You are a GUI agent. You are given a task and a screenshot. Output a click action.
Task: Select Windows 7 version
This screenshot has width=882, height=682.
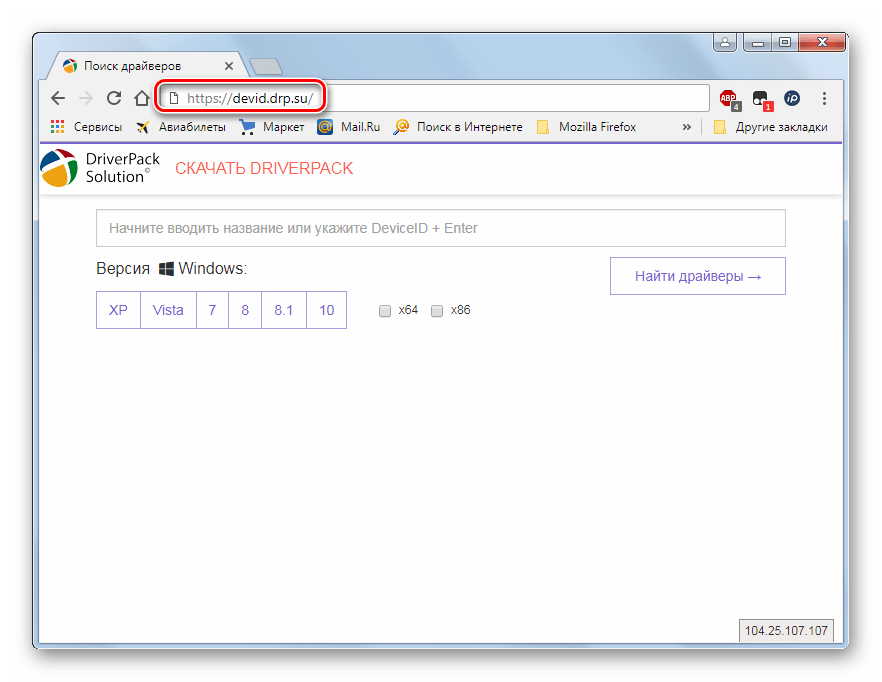coord(212,310)
